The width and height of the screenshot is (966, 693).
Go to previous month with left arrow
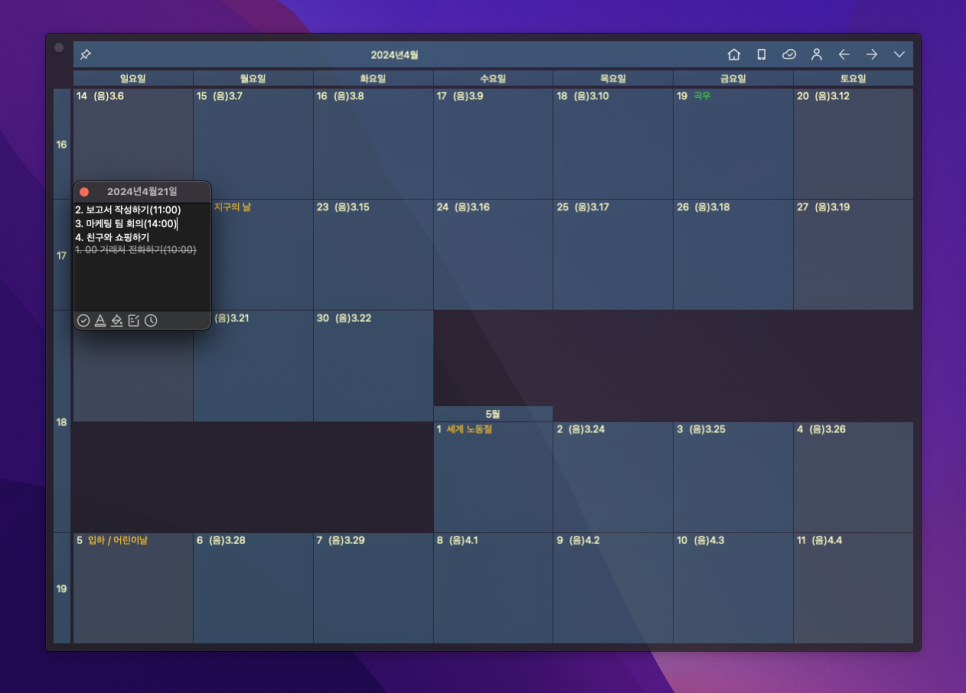tap(844, 54)
